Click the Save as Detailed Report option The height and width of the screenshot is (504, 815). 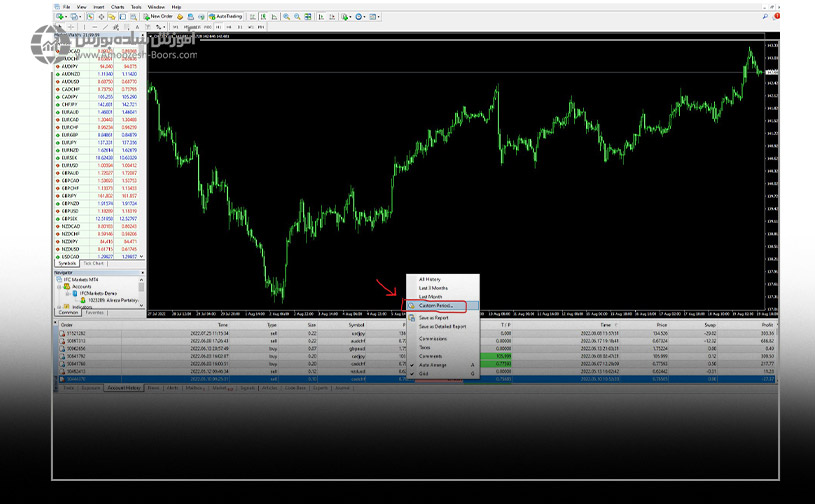pyautogui.click(x=442, y=326)
